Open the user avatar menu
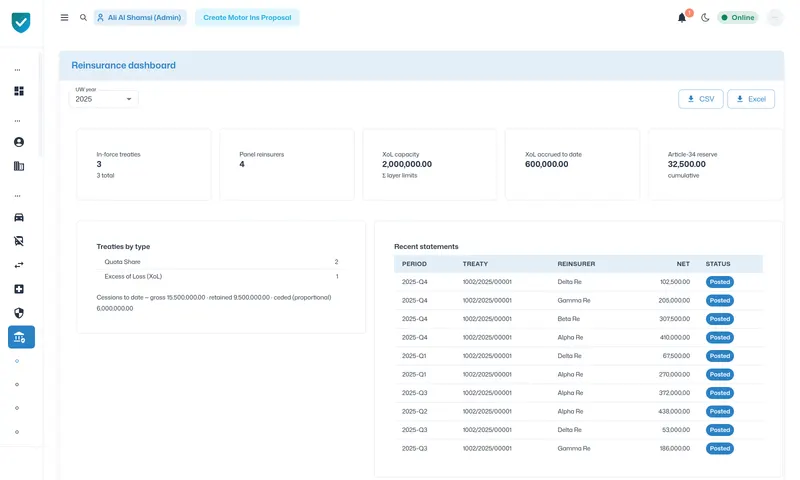Viewport: 800px width, 480px height. (774, 17)
